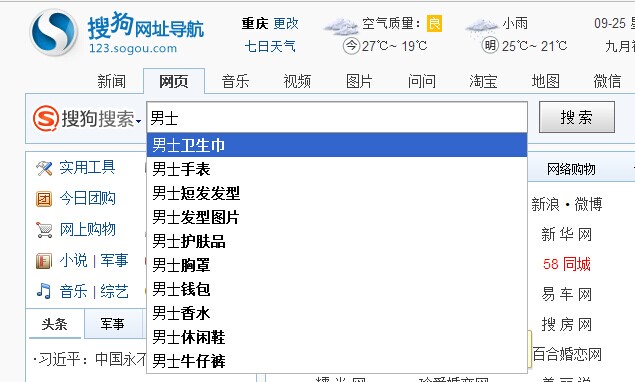Open the 网上购物 link

click(87, 230)
